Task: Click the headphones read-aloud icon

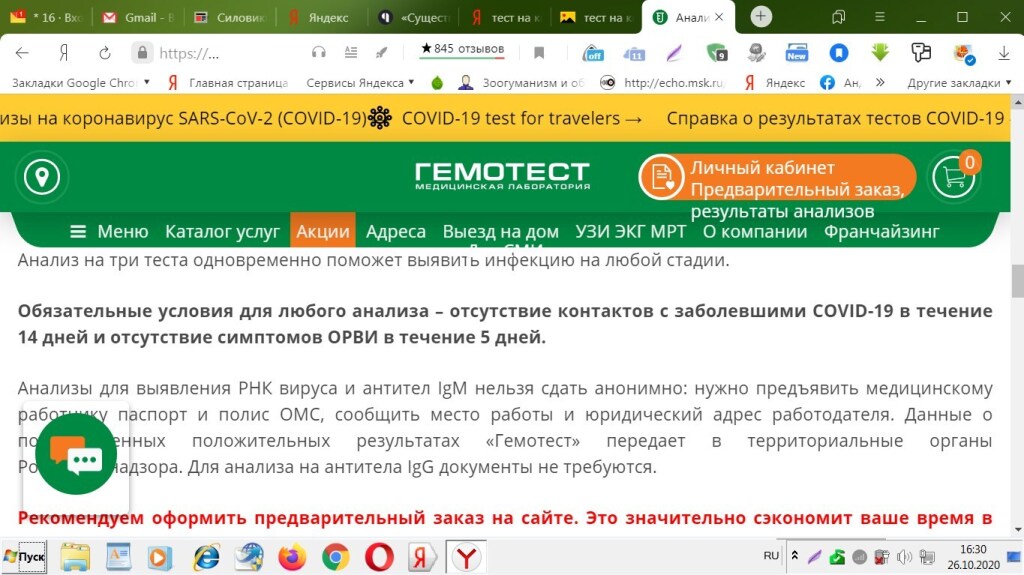Action: pyautogui.click(x=319, y=53)
